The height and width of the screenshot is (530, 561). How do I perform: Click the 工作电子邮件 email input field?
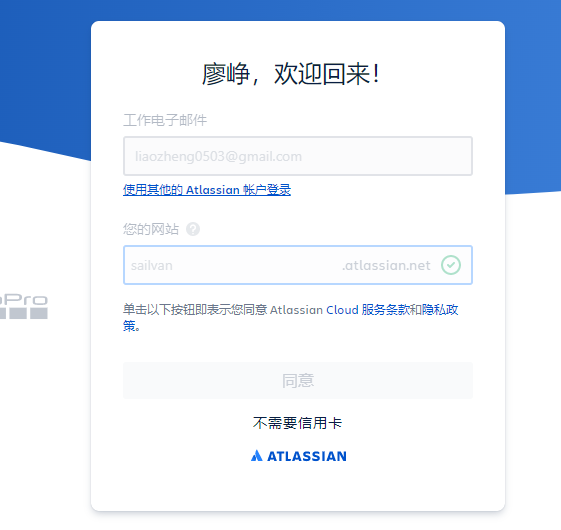(298, 156)
